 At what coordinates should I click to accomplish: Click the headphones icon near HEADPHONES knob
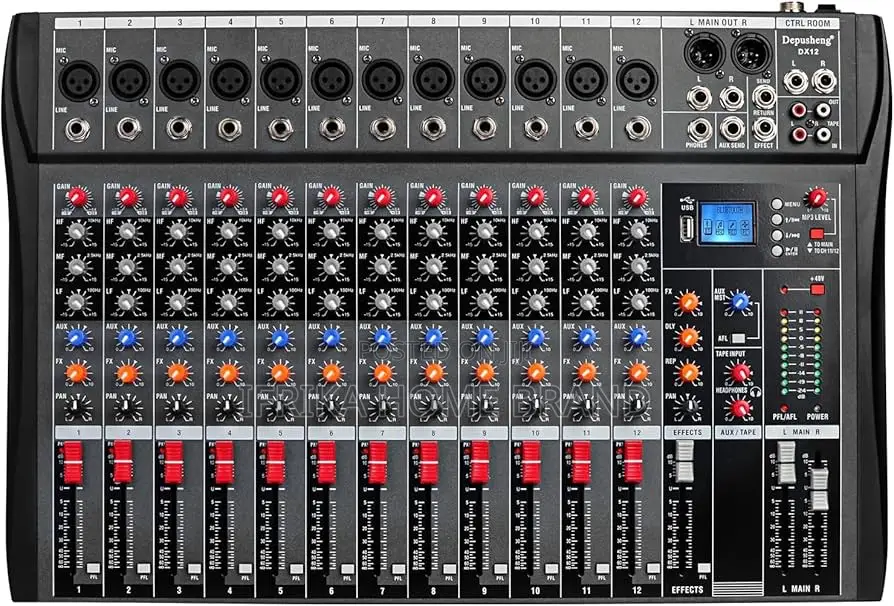coord(756,392)
